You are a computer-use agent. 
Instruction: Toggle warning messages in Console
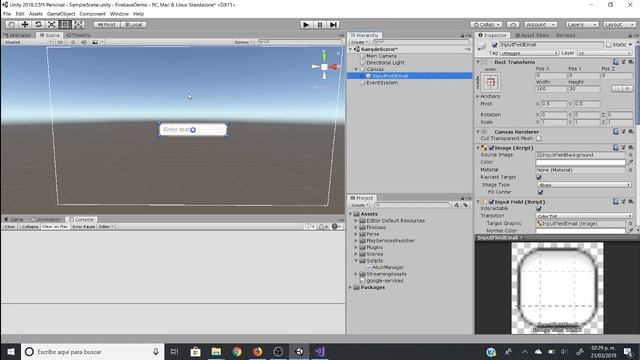(x=323, y=227)
